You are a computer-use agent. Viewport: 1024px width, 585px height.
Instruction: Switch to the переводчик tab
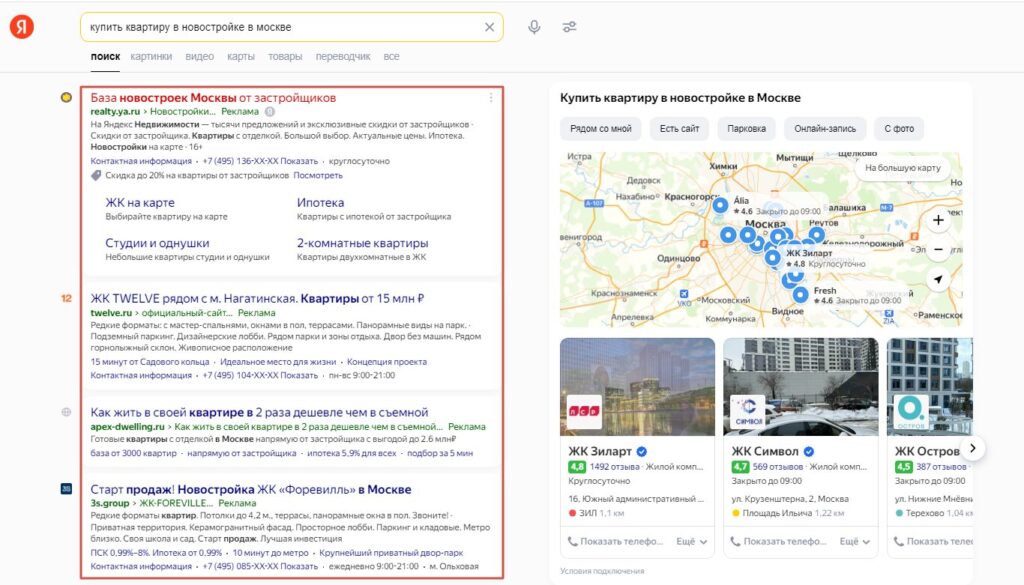pyautogui.click(x=343, y=57)
